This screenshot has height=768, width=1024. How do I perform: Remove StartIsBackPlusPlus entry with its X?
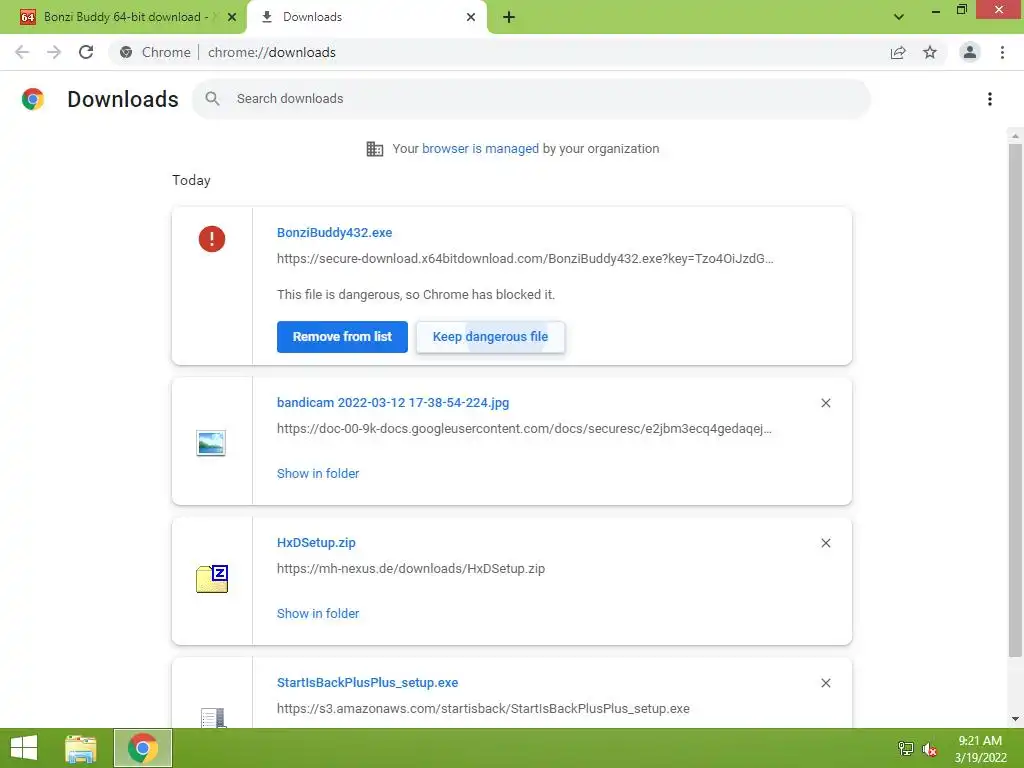[x=825, y=683]
